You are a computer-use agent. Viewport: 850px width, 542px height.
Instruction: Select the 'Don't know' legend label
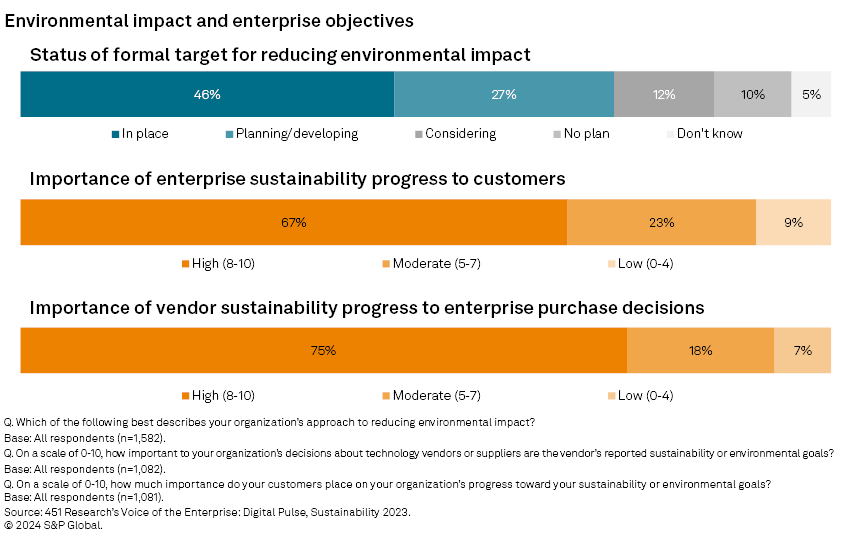pos(709,134)
